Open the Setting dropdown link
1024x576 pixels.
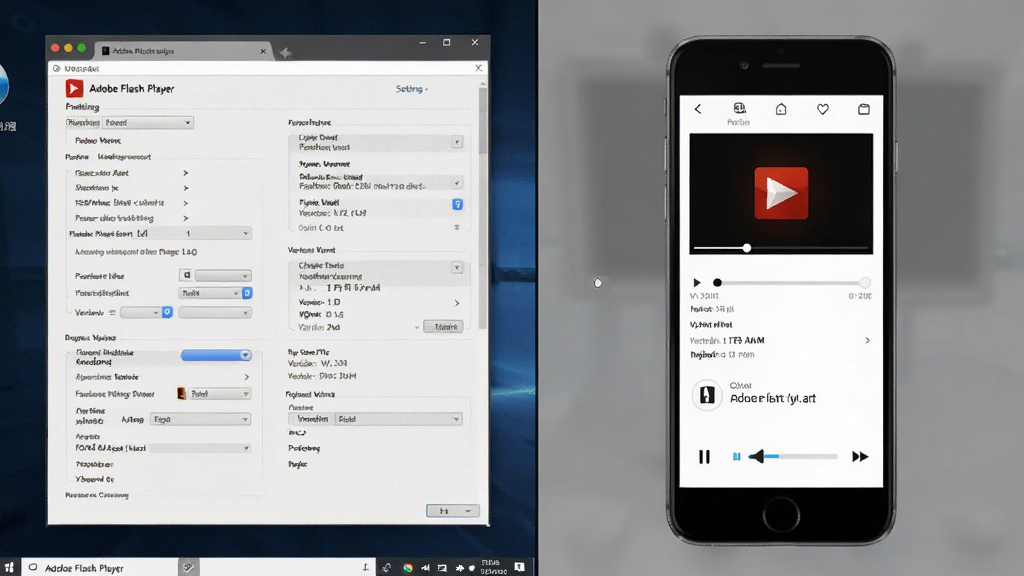[x=411, y=89]
